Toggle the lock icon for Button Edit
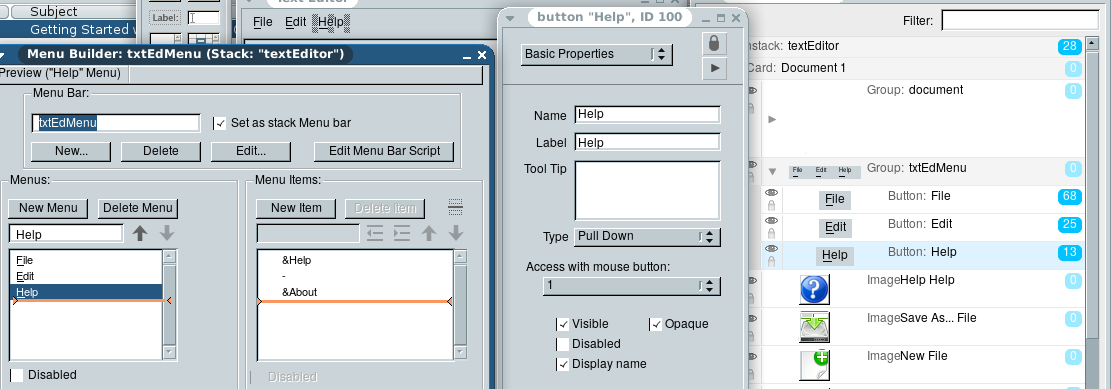Screen dimensions: 1111x389 pos(772,234)
